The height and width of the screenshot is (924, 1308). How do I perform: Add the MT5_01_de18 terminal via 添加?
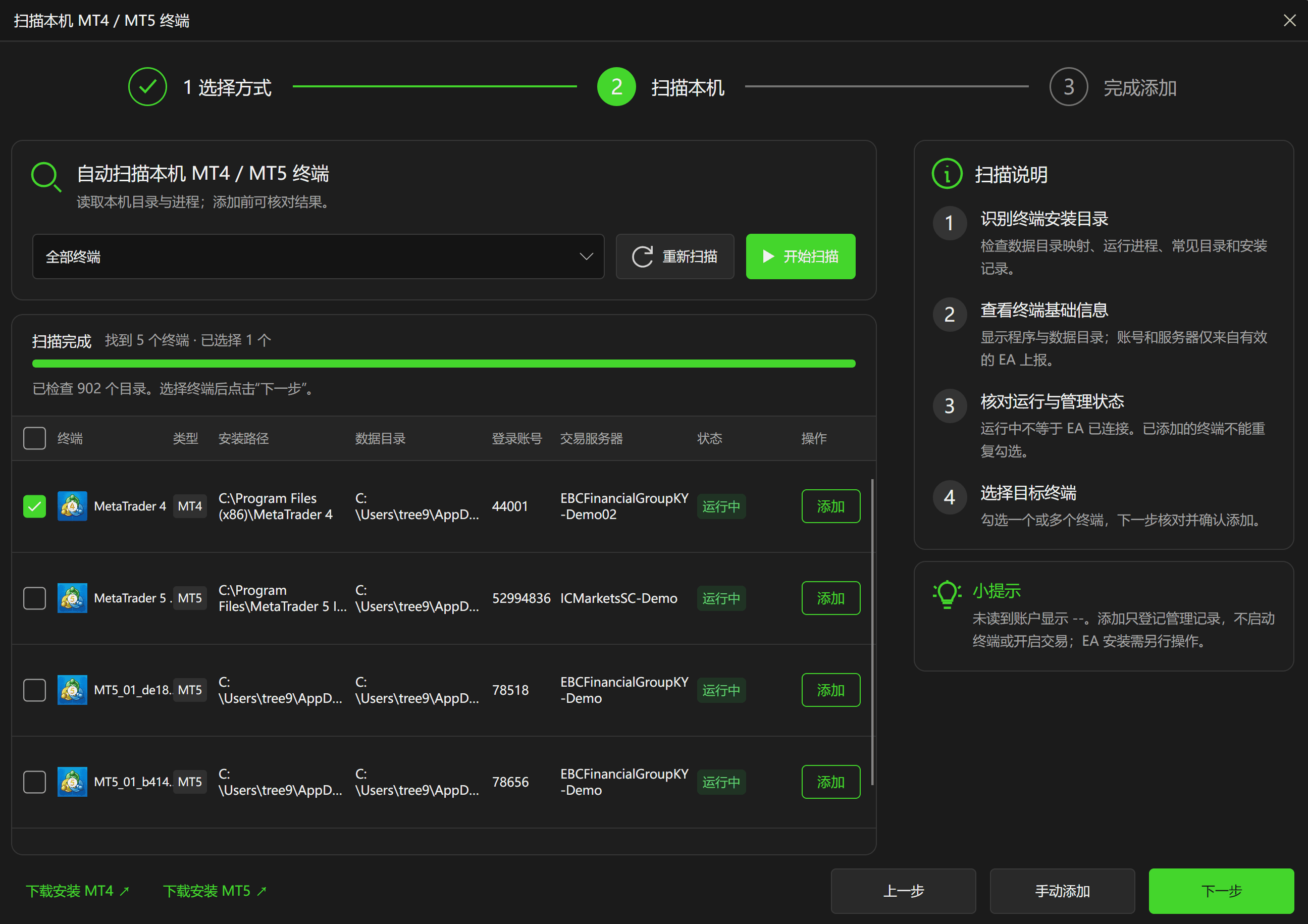[830, 690]
